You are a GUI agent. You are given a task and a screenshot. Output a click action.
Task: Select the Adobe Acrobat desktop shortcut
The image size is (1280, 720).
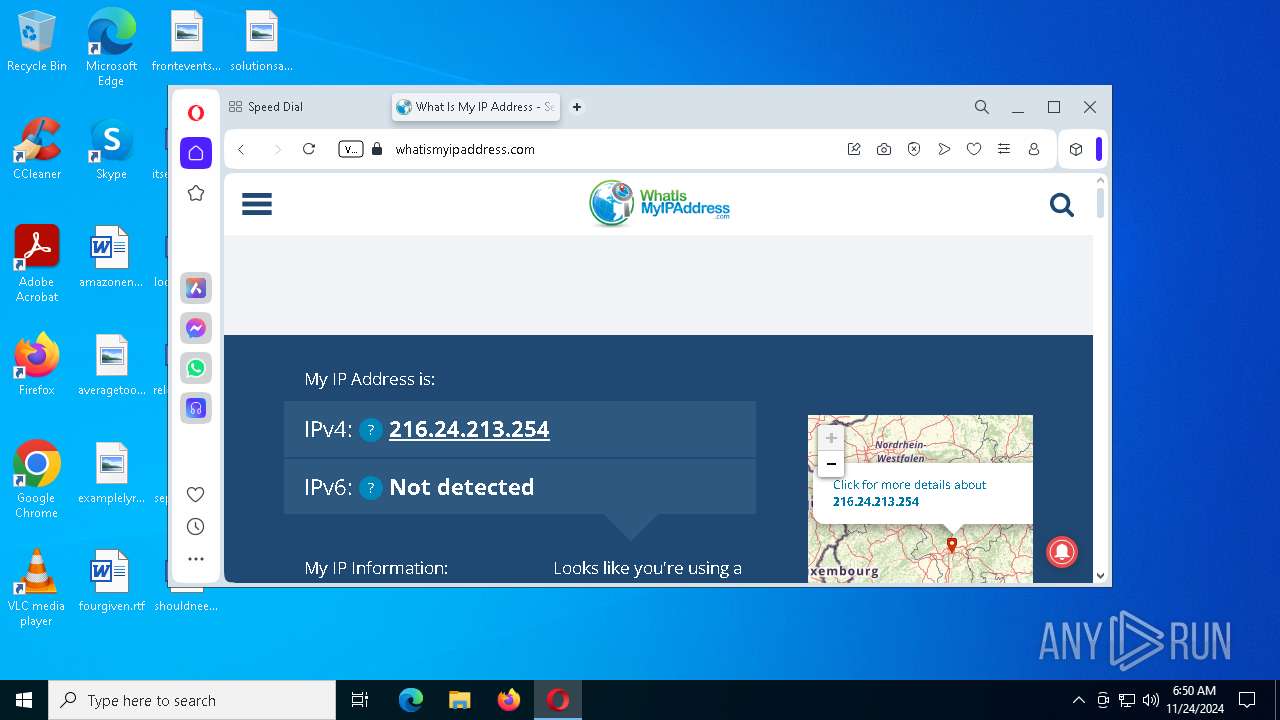[x=37, y=264]
